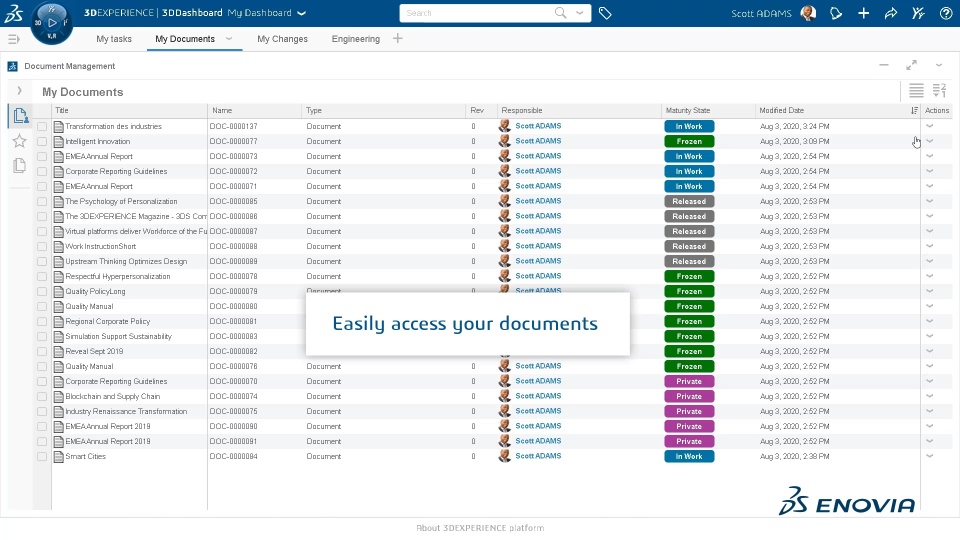The height and width of the screenshot is (540, 960).
Task: Minimize the Document Management widget
Action: [883, 65]
